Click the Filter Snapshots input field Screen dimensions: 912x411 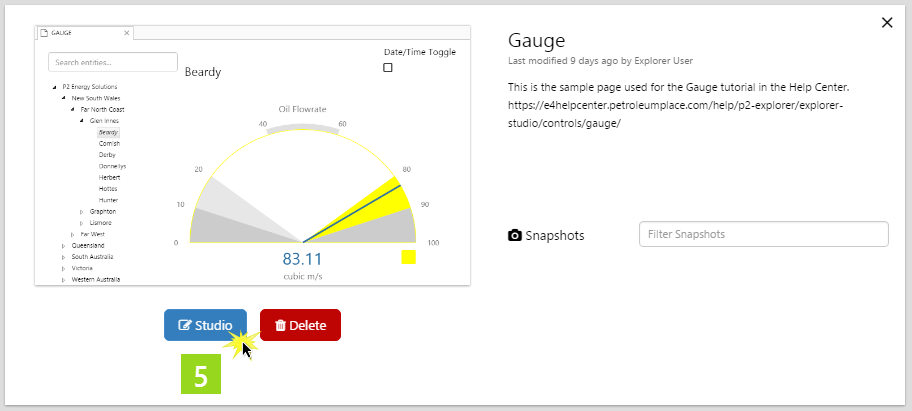pos(763,234)
